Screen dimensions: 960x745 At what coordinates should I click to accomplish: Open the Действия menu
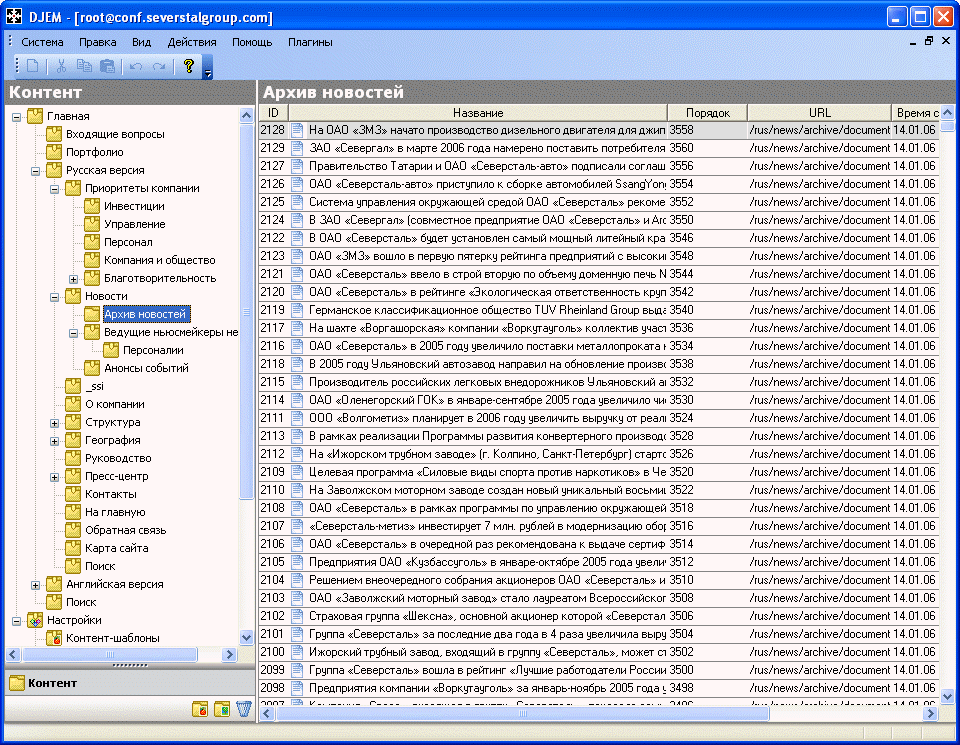(x=192, y=42)
